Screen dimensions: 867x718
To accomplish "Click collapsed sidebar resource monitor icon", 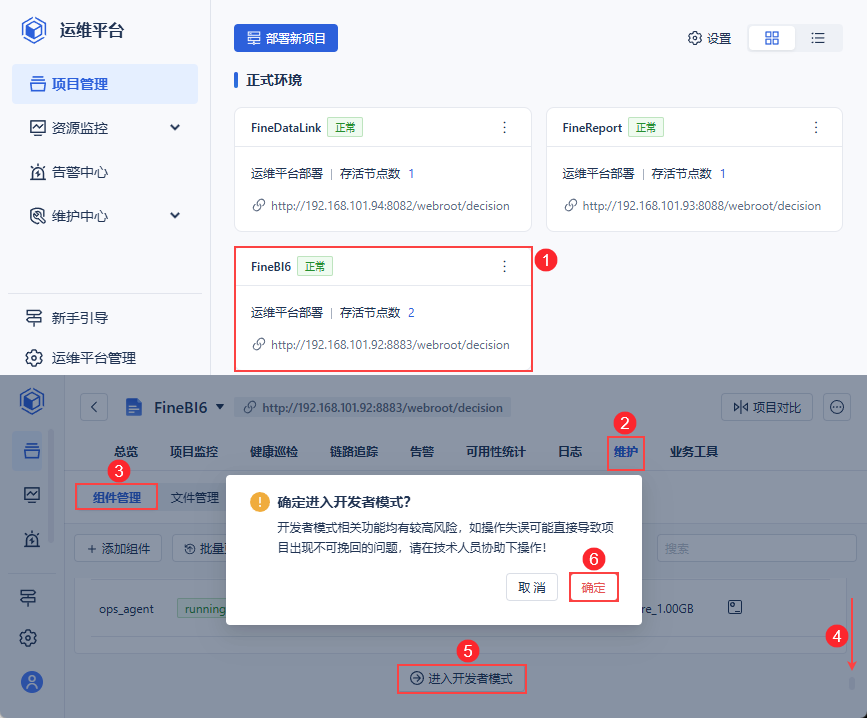I will click(x=32, y=494).
